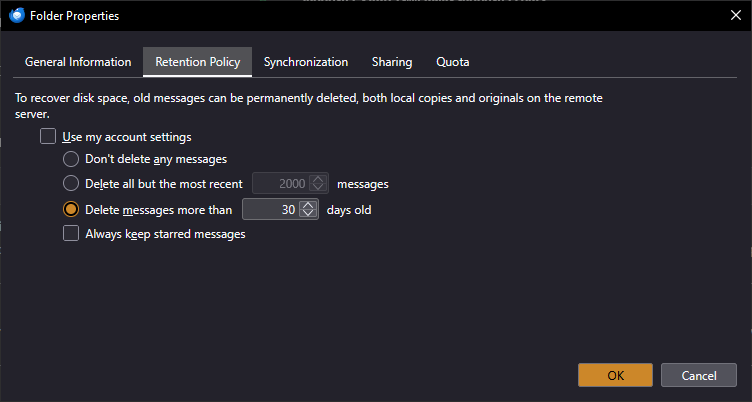
Task: Open the Synchronization tab
Action: point(306,62)
